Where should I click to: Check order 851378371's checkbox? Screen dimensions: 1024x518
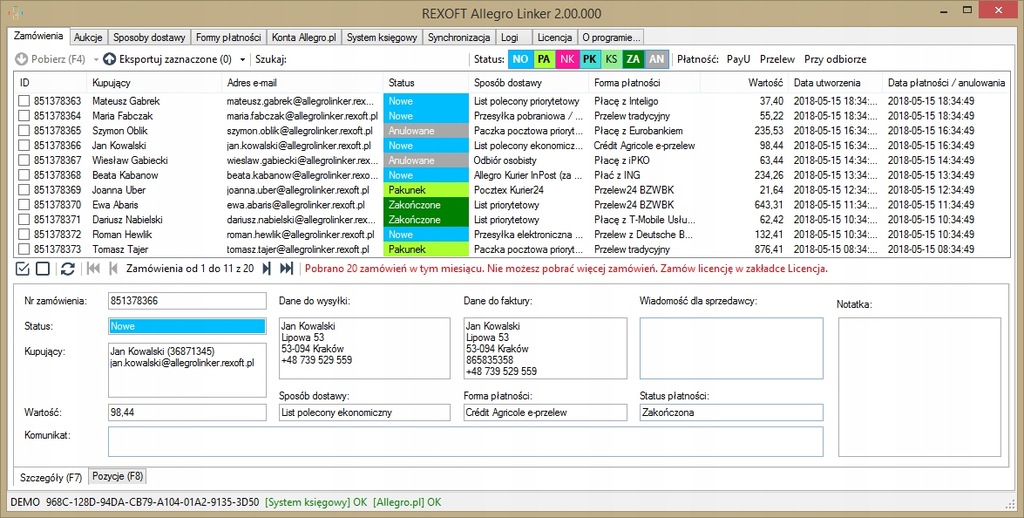24,219
